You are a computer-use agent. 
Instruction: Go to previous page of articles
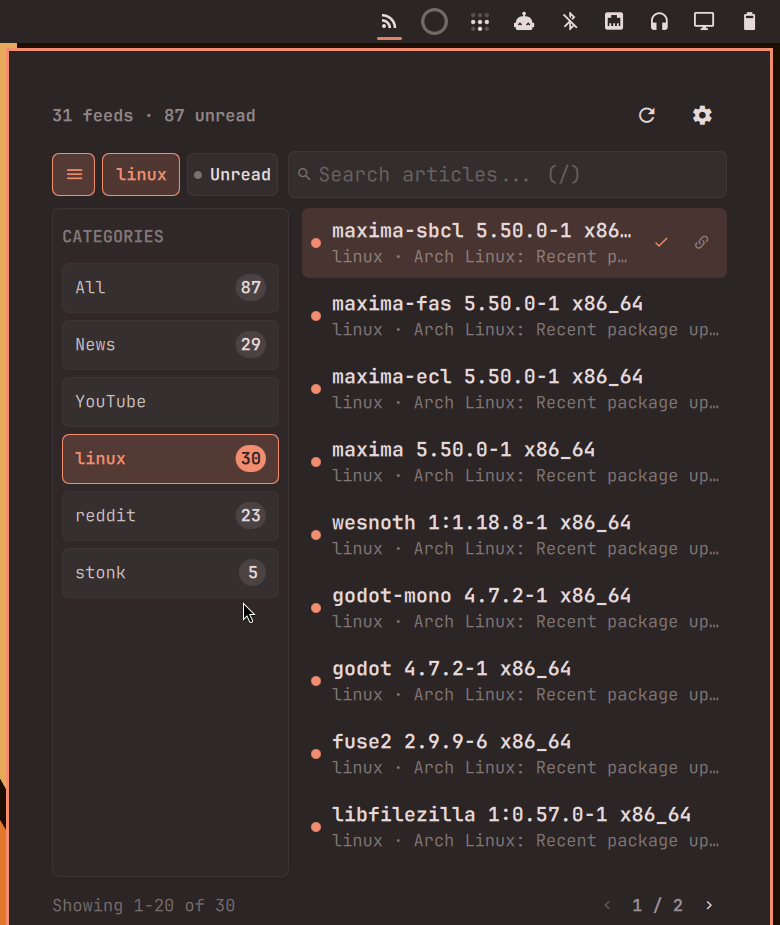pyautogui.click(x=607, y=905)
